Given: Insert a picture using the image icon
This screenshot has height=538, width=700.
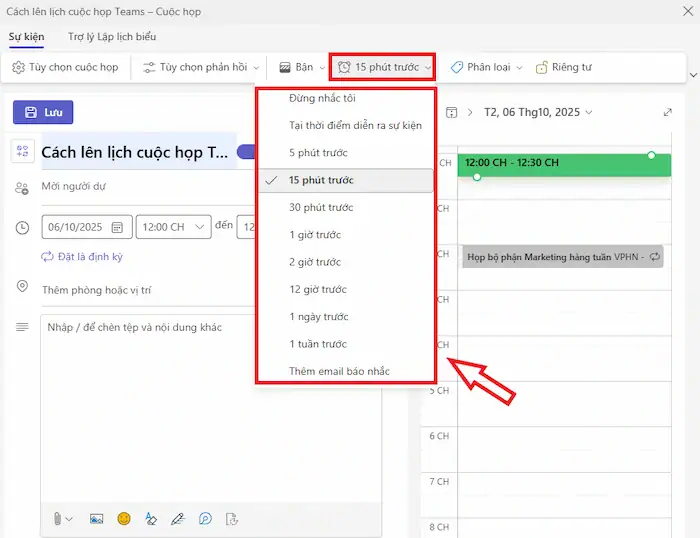Looking at the screenshot, I should pyautogui.click(x=97, y=518).
